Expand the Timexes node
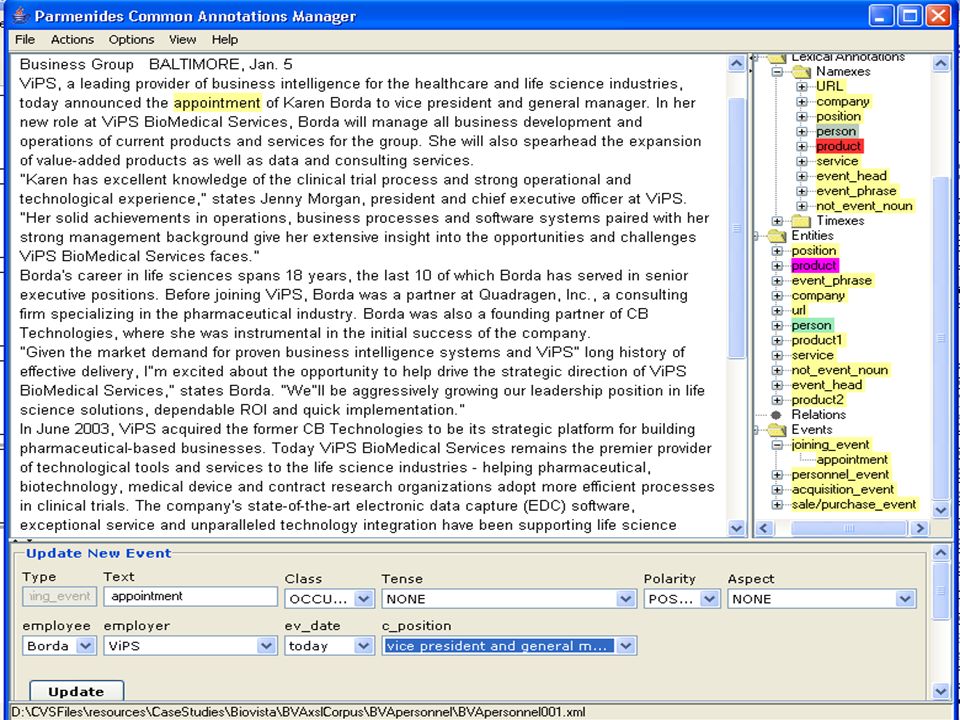The height and width of the screenshot is (720, 960). click(777, 221)
